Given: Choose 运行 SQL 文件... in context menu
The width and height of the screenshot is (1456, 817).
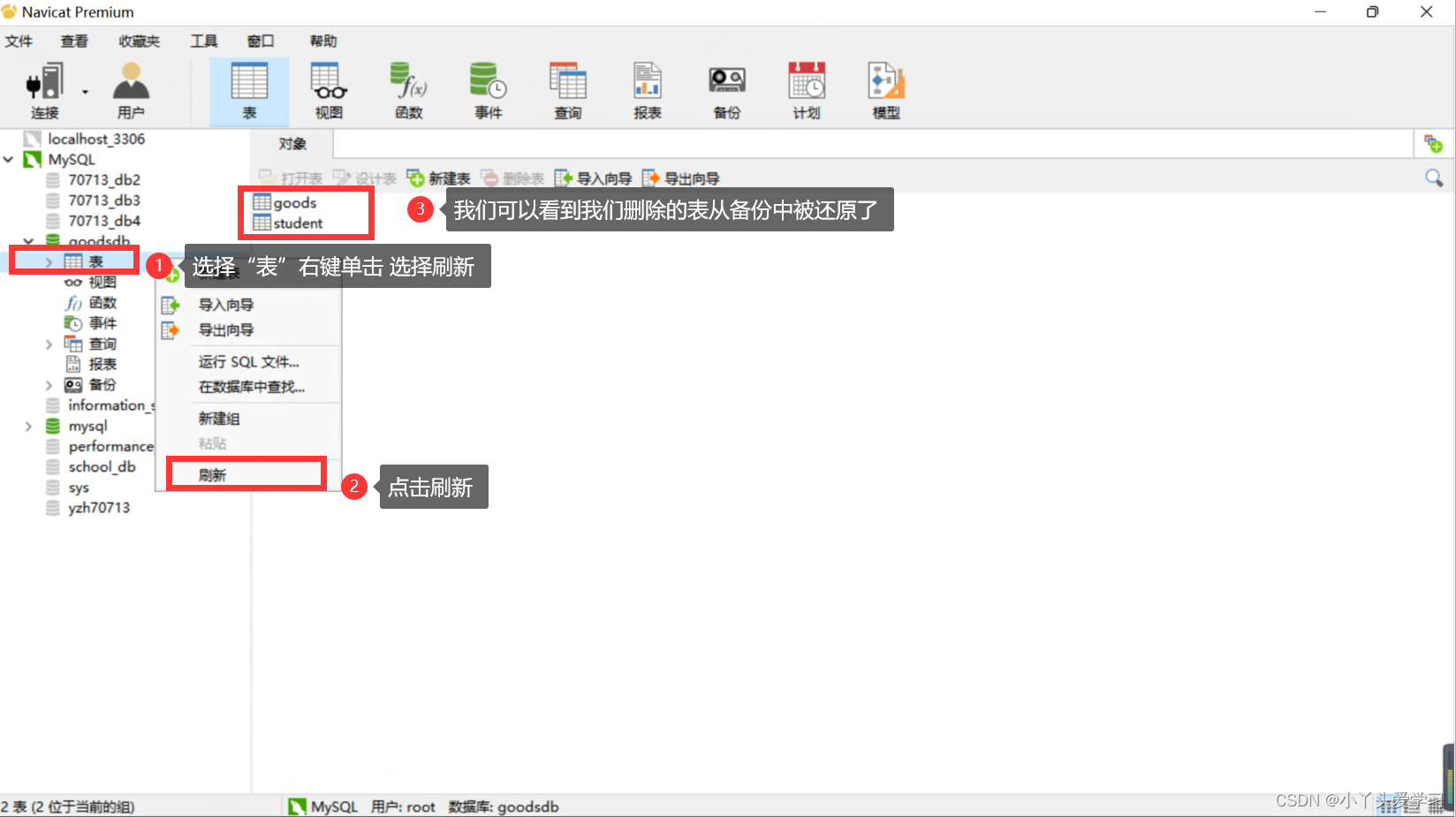Looking at the screenshot, I should [x=248, y=362].
